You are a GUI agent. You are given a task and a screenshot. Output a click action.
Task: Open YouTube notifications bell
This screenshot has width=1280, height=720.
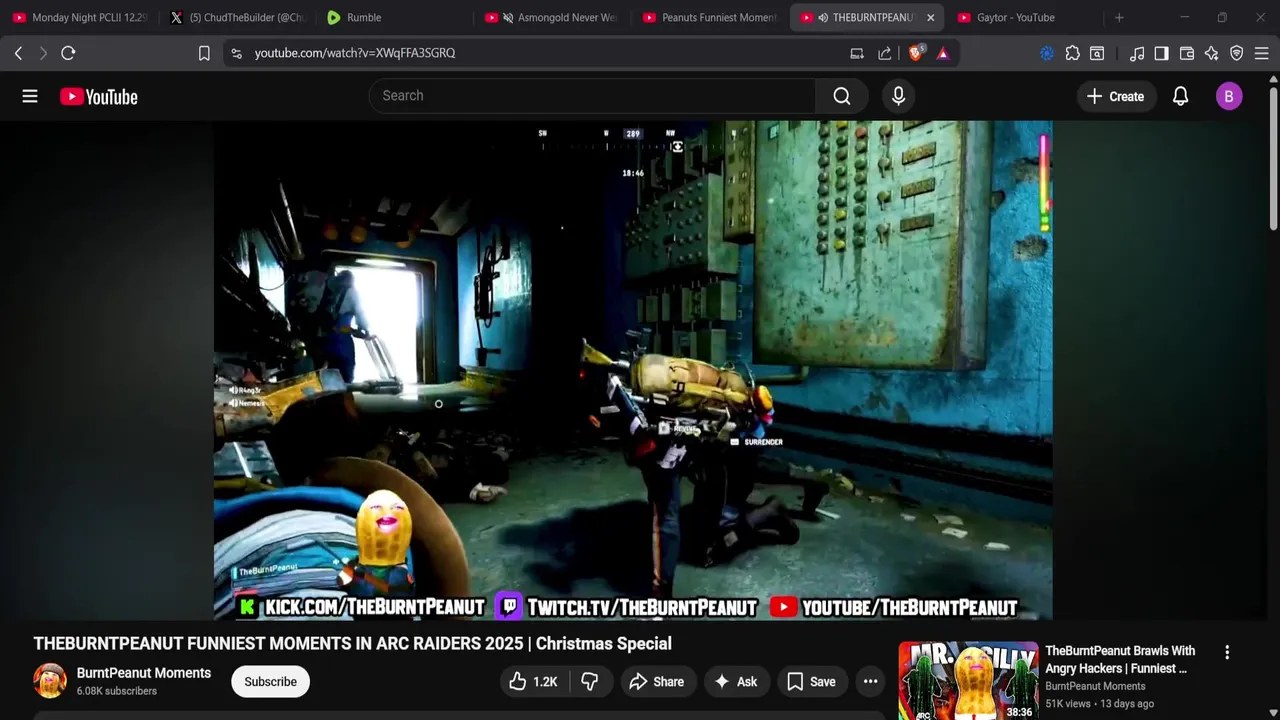tap(1180, 96)
